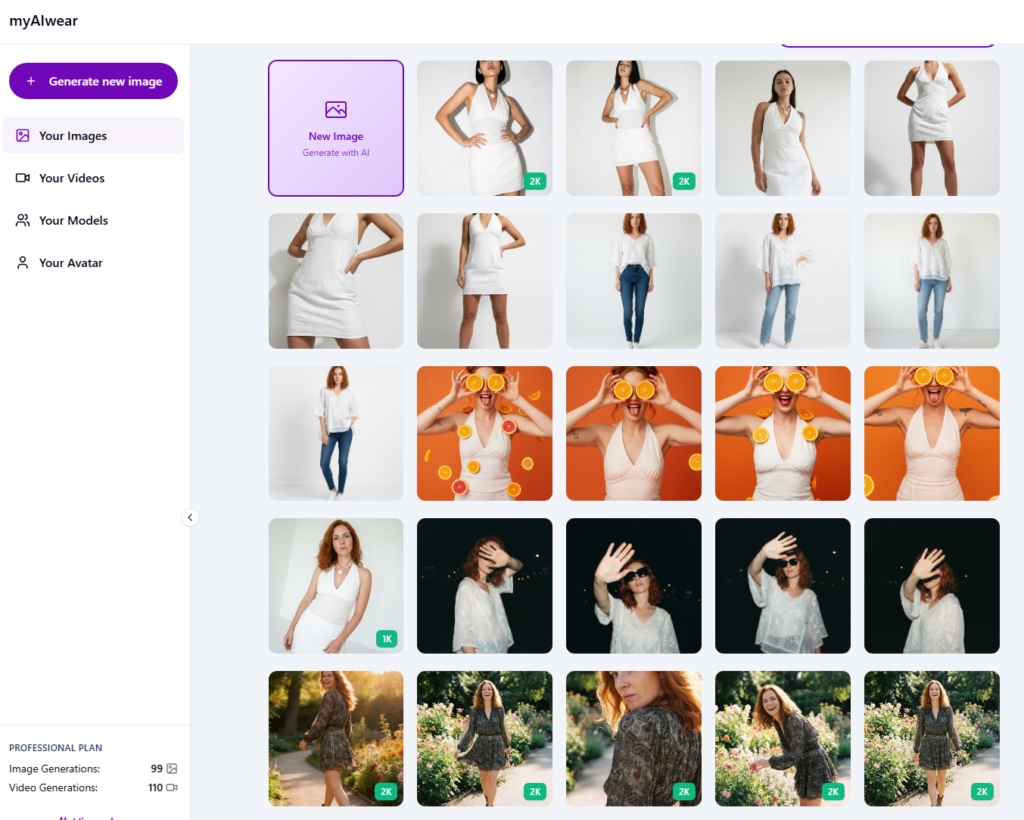Screen dimensions: 1024x820
Task: Click the video generations counter icon
Action: [171, 788]
